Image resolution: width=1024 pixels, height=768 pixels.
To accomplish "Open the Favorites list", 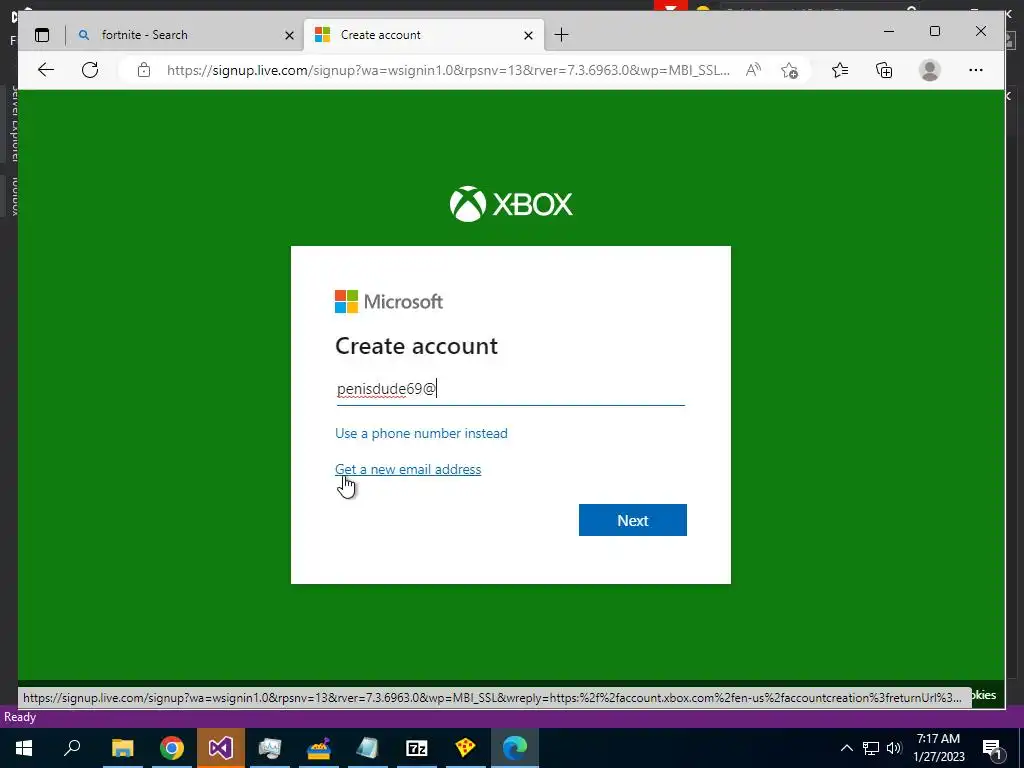I will pos(840,70).
